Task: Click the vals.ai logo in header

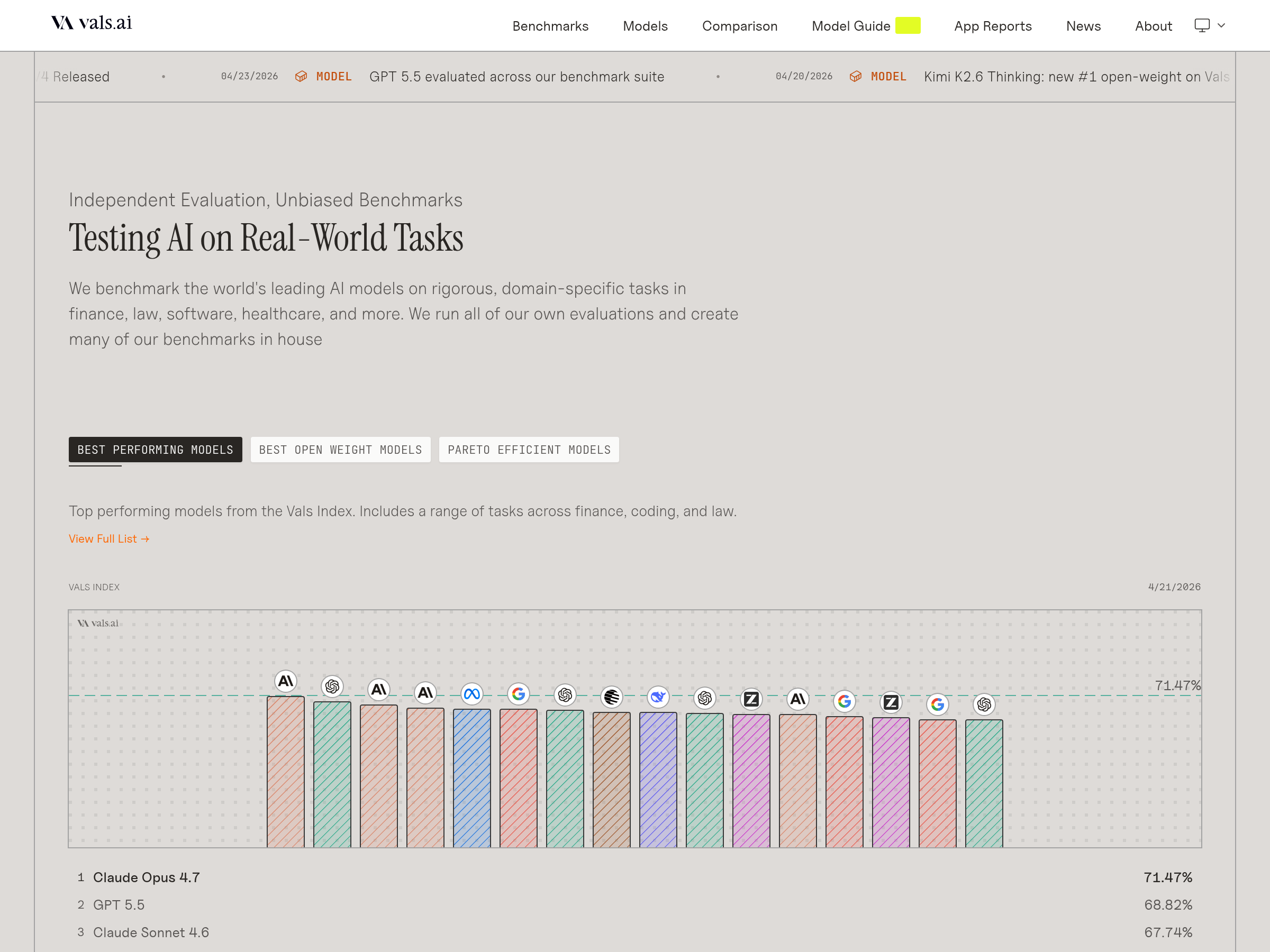Action: 92,23
